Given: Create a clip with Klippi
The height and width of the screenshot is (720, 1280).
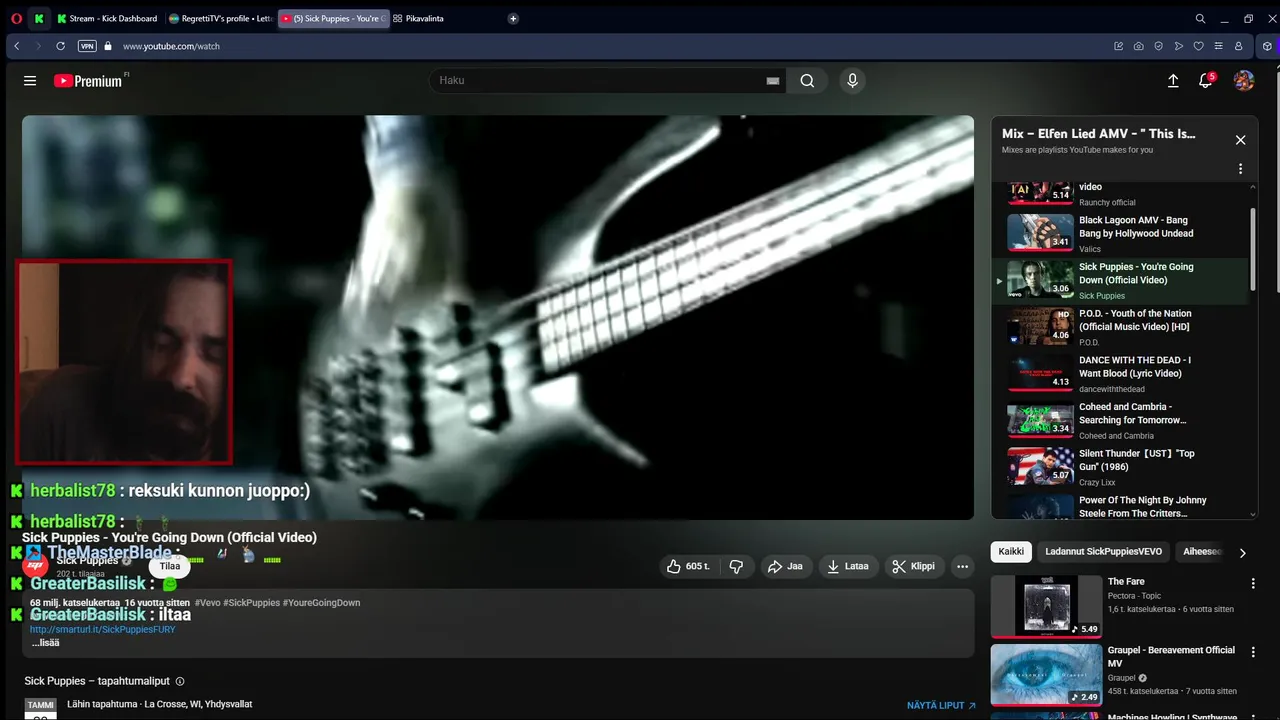Looking at the screenshot, I should pos(913,566).
